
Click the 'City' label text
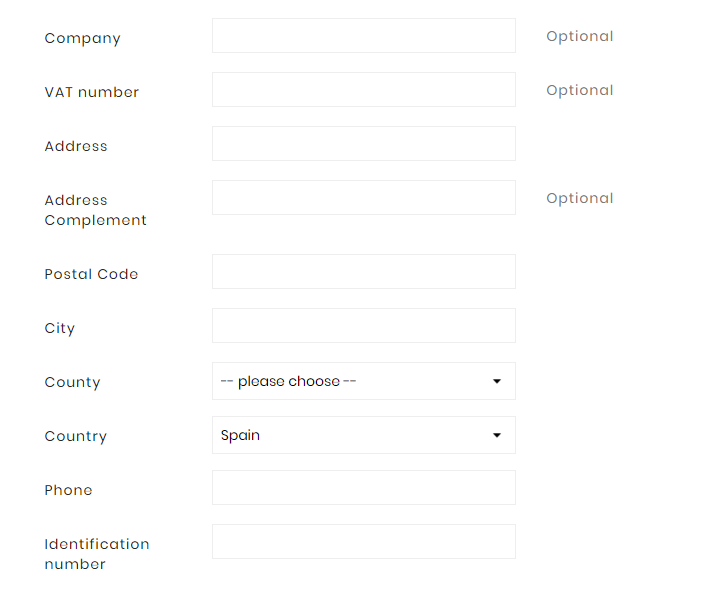click(x=60, y=328)
